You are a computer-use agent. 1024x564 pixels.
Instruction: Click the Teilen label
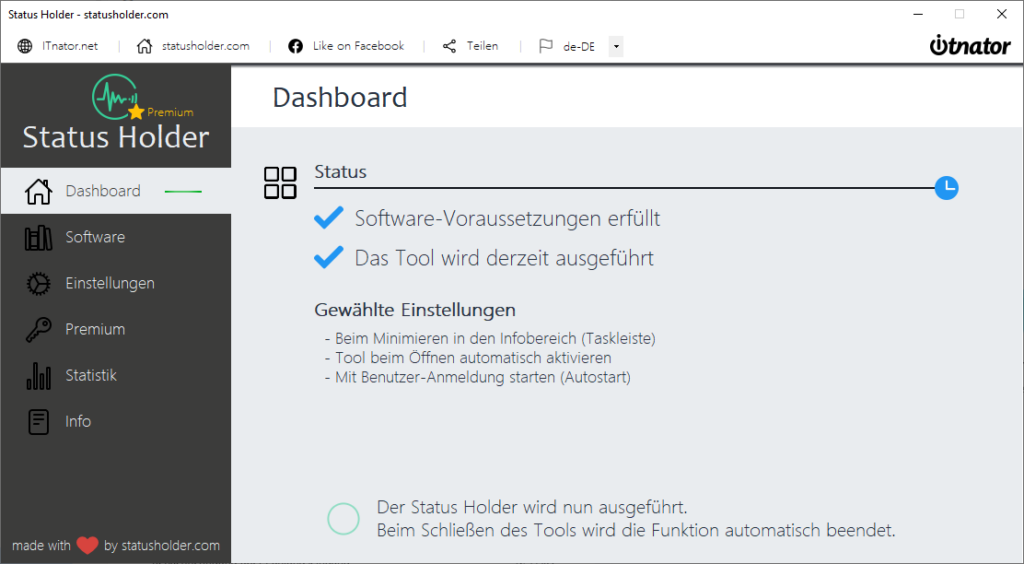(x=483, y=46)
